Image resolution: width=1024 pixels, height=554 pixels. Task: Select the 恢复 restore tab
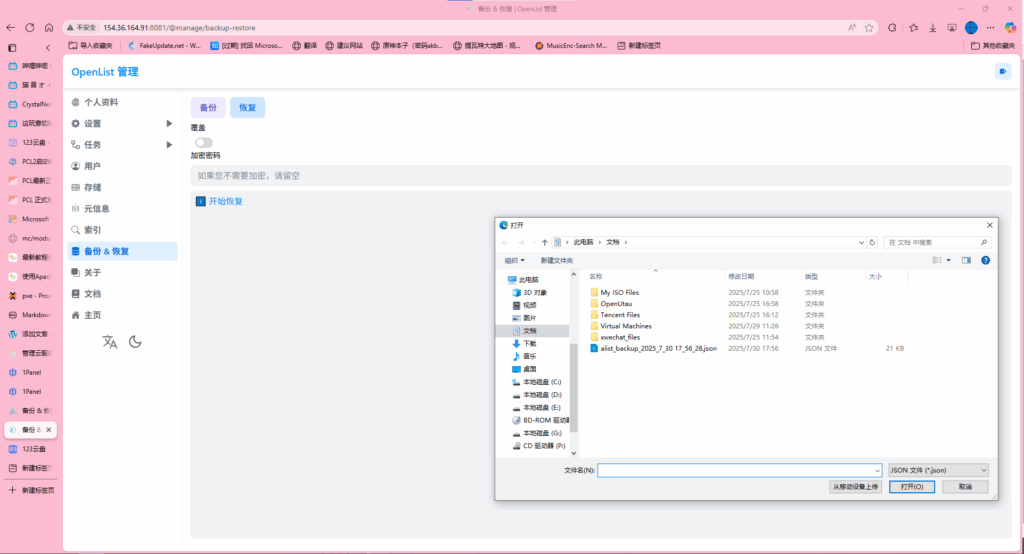(247, 107)
